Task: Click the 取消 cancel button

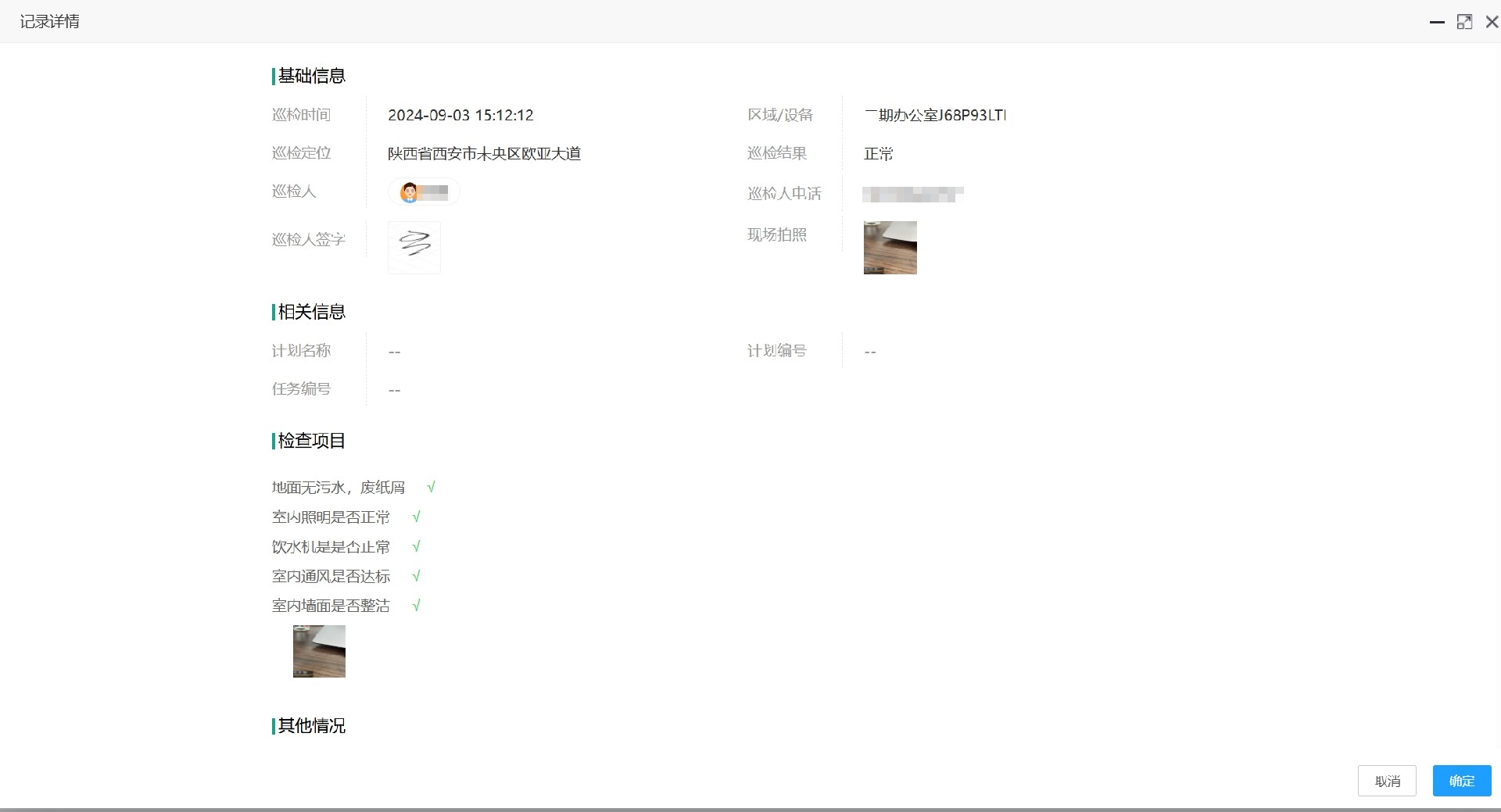Action: [1387, 780]
